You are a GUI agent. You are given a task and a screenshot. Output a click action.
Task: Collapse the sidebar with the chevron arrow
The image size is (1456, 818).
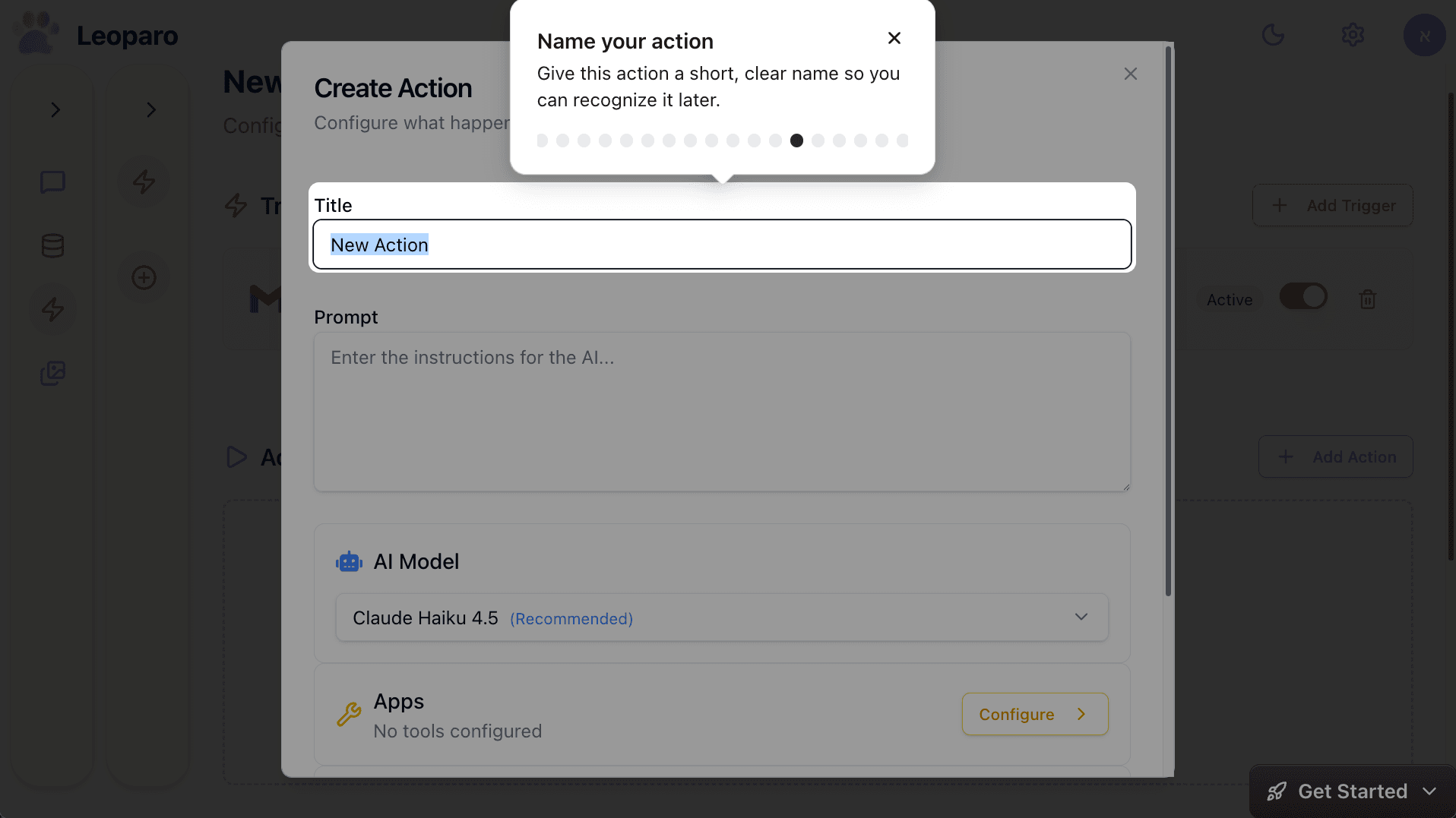pyautogui.click(x=55, y=109)
